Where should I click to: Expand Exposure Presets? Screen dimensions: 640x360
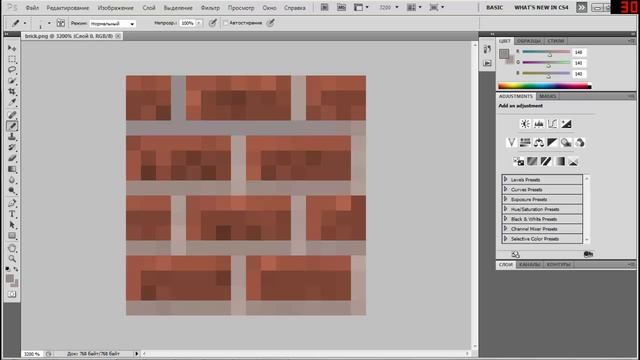coord(506,199)
